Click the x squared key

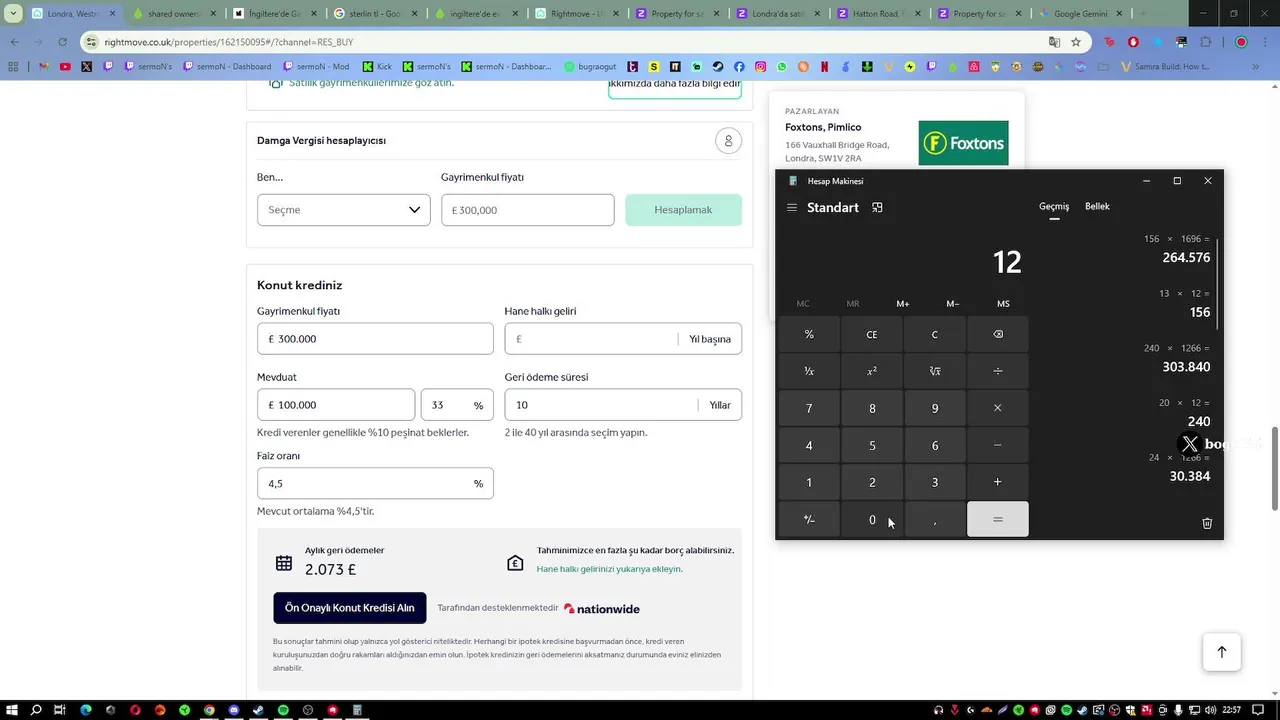(x=872, y=371)
